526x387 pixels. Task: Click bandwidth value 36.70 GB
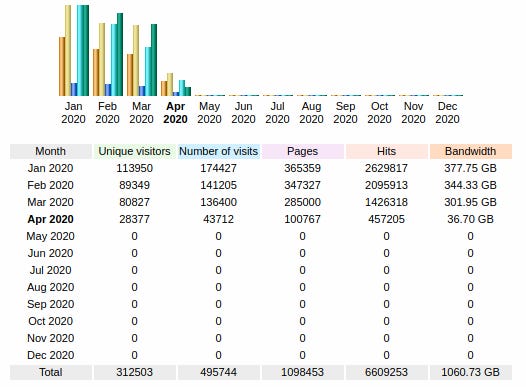(x=470, y=219)
